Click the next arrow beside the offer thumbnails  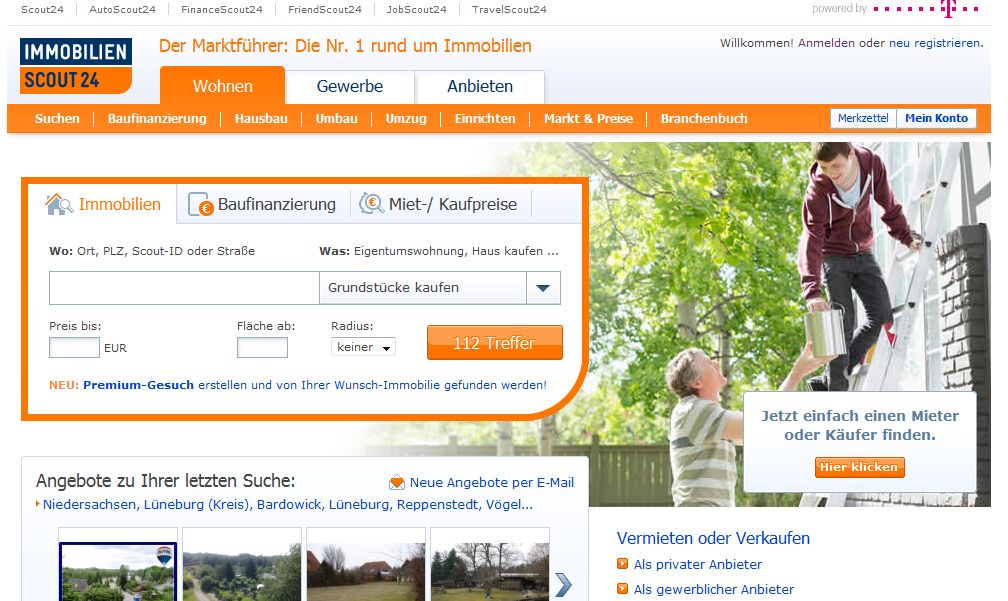563,585
